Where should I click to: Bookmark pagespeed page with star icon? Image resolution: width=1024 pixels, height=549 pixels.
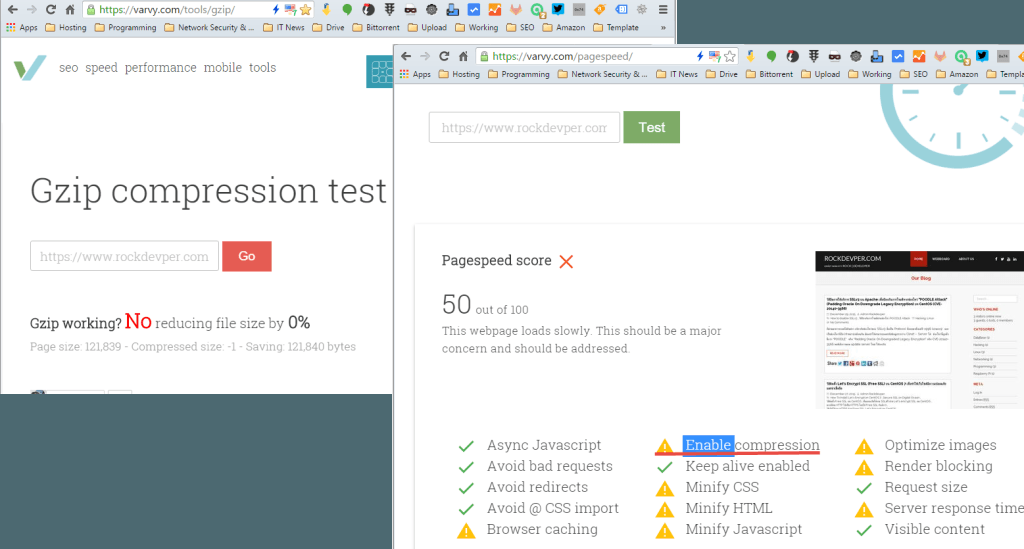point(729,56)
